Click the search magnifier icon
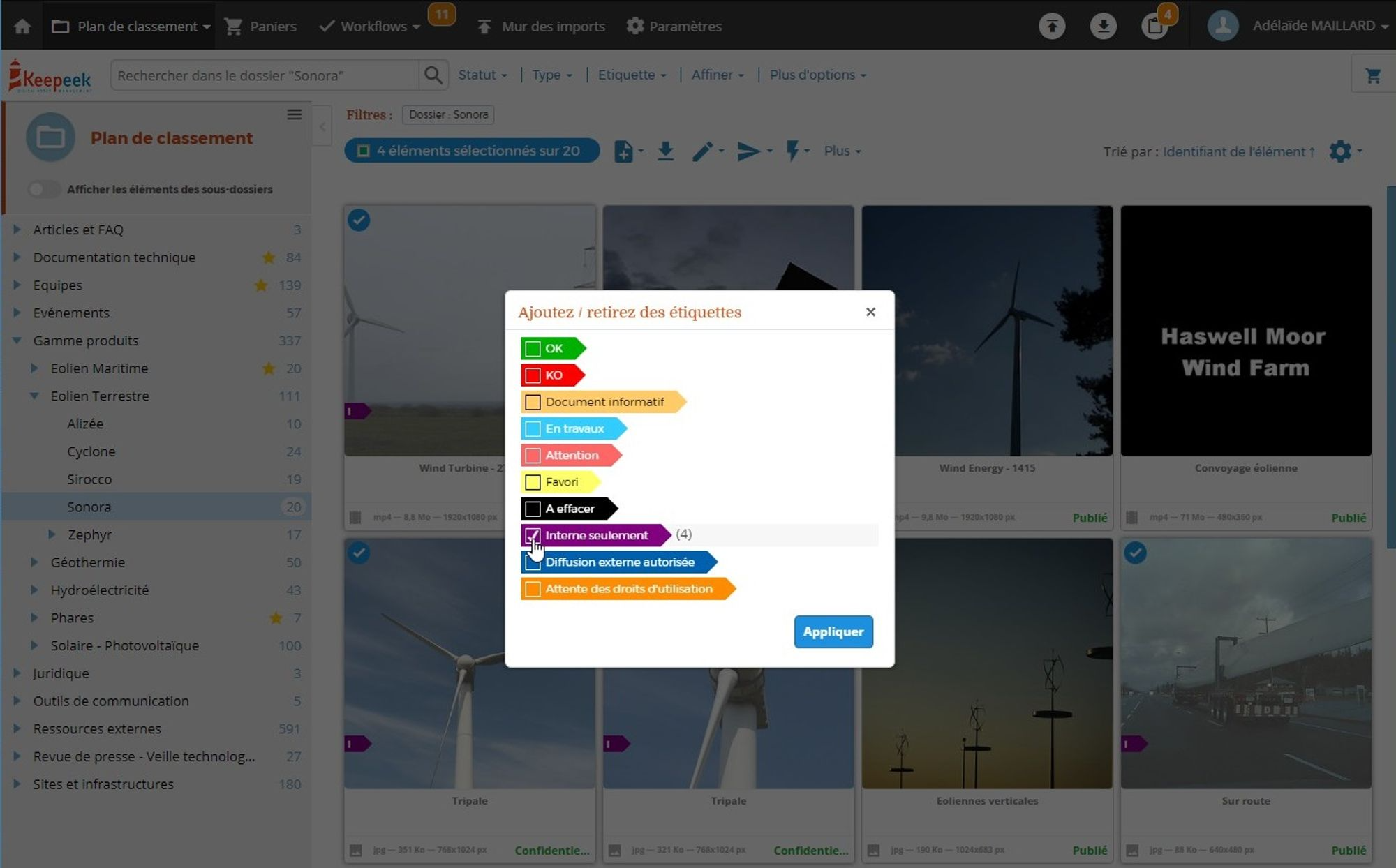1396x868 pixels. tap(433, 75)
